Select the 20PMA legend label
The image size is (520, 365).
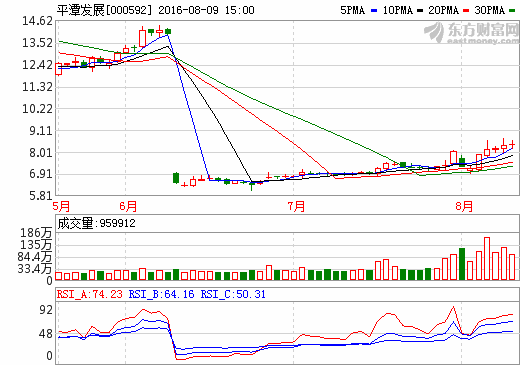(443, 10)
